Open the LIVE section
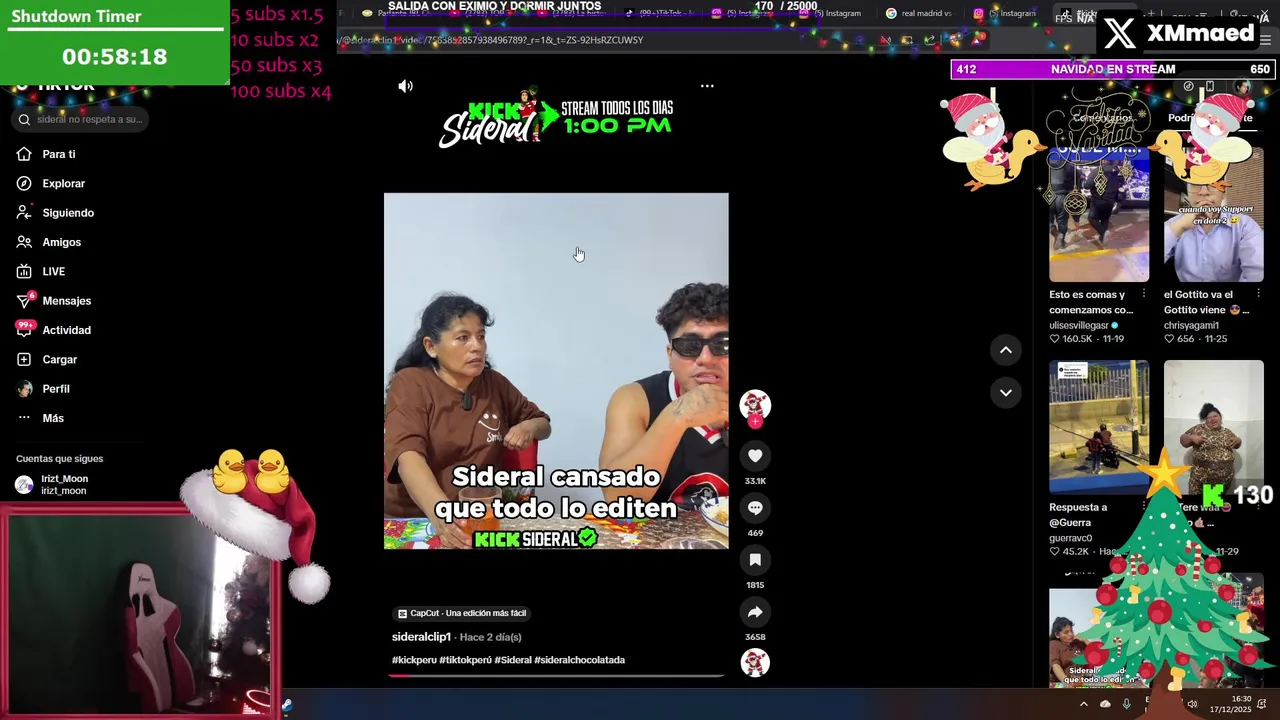Image resolution: width=1280 pixels, height=720 pixels. coord(53,271)
